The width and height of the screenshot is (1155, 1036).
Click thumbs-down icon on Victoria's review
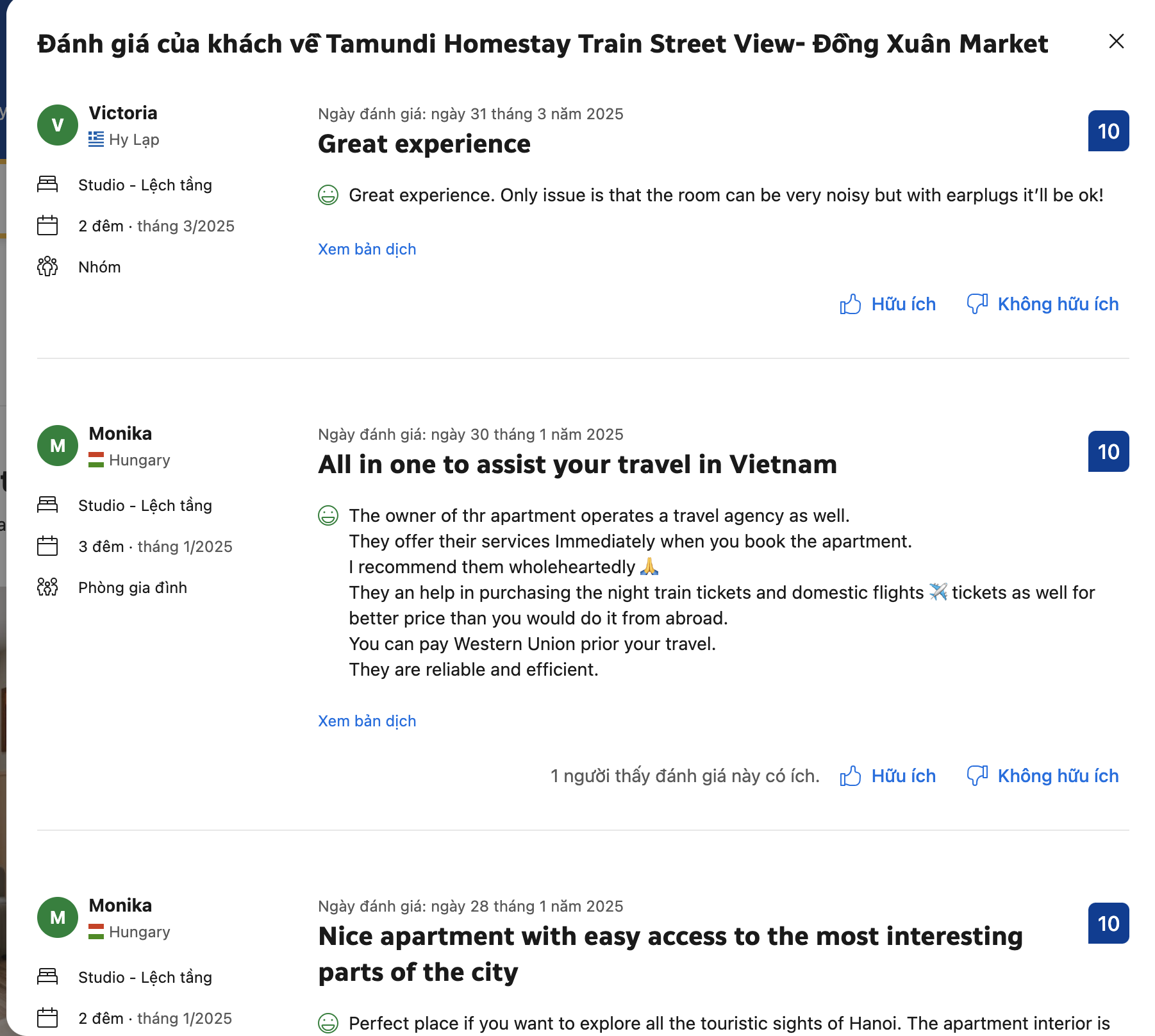[x=977, y=304]
